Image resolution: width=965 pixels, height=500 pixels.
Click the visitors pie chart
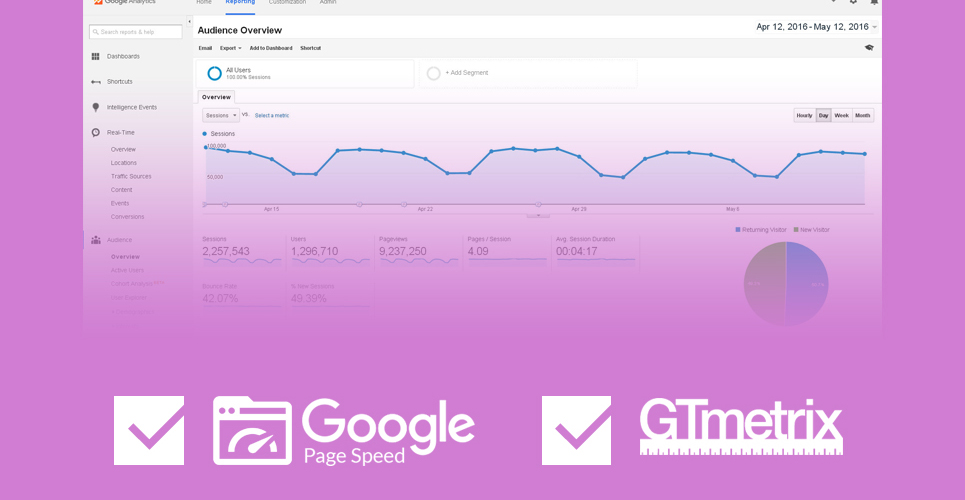click(x=786, y=283)
